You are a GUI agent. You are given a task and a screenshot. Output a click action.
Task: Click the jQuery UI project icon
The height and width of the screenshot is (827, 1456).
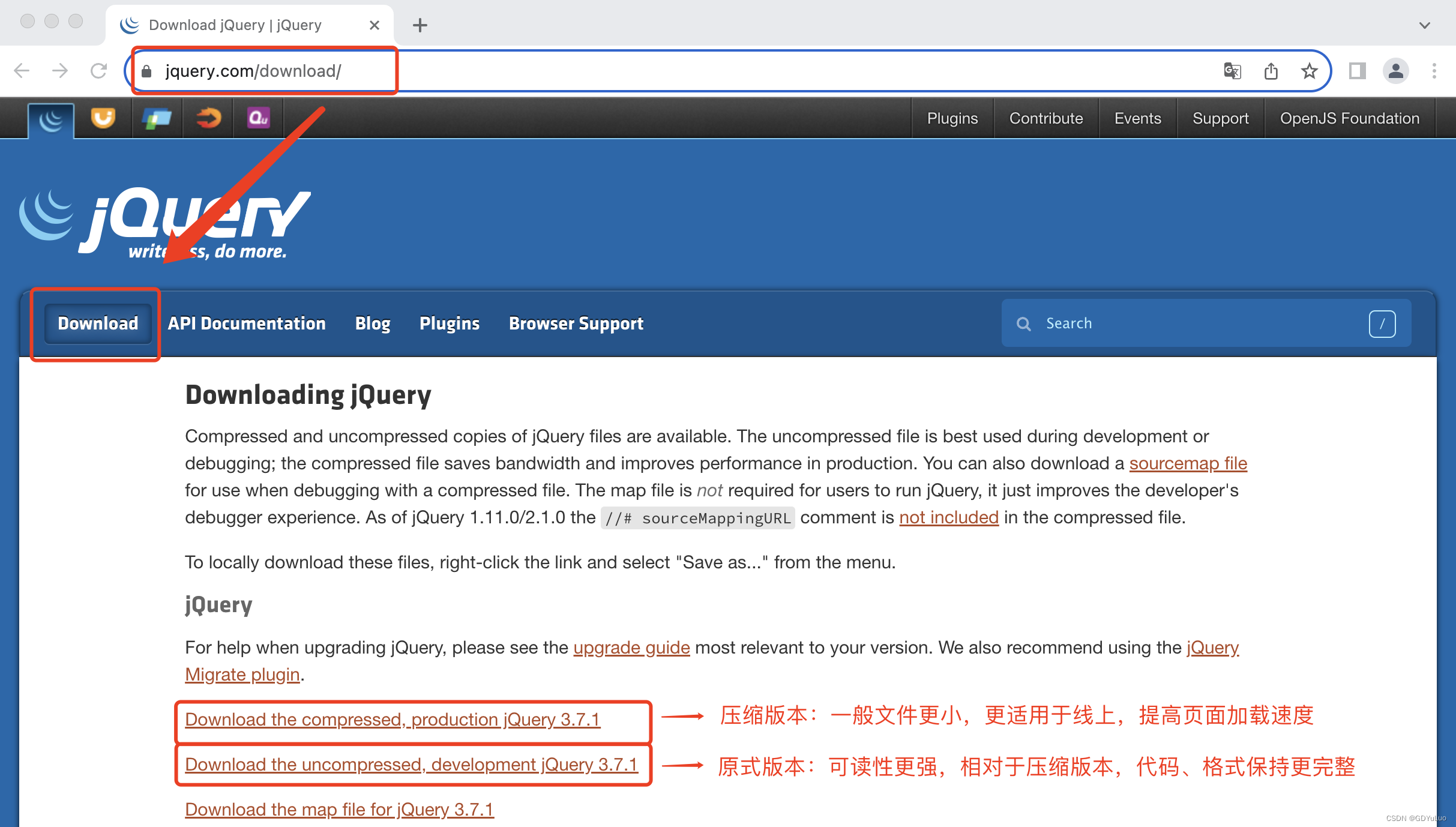(103, 118)
